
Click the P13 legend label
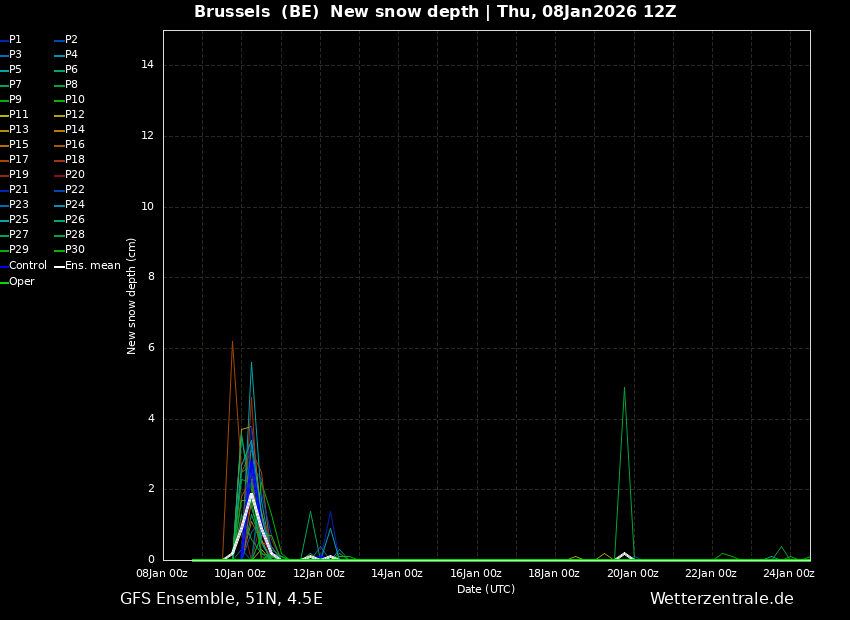[14, 130]
